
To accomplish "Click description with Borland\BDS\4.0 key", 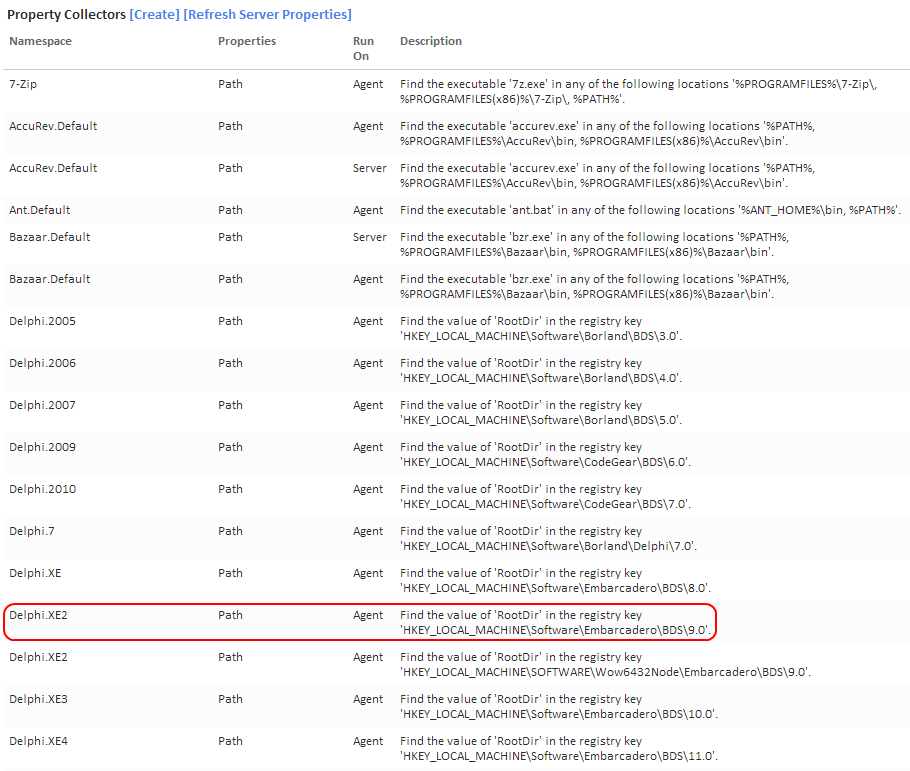I will coord(540,370).
